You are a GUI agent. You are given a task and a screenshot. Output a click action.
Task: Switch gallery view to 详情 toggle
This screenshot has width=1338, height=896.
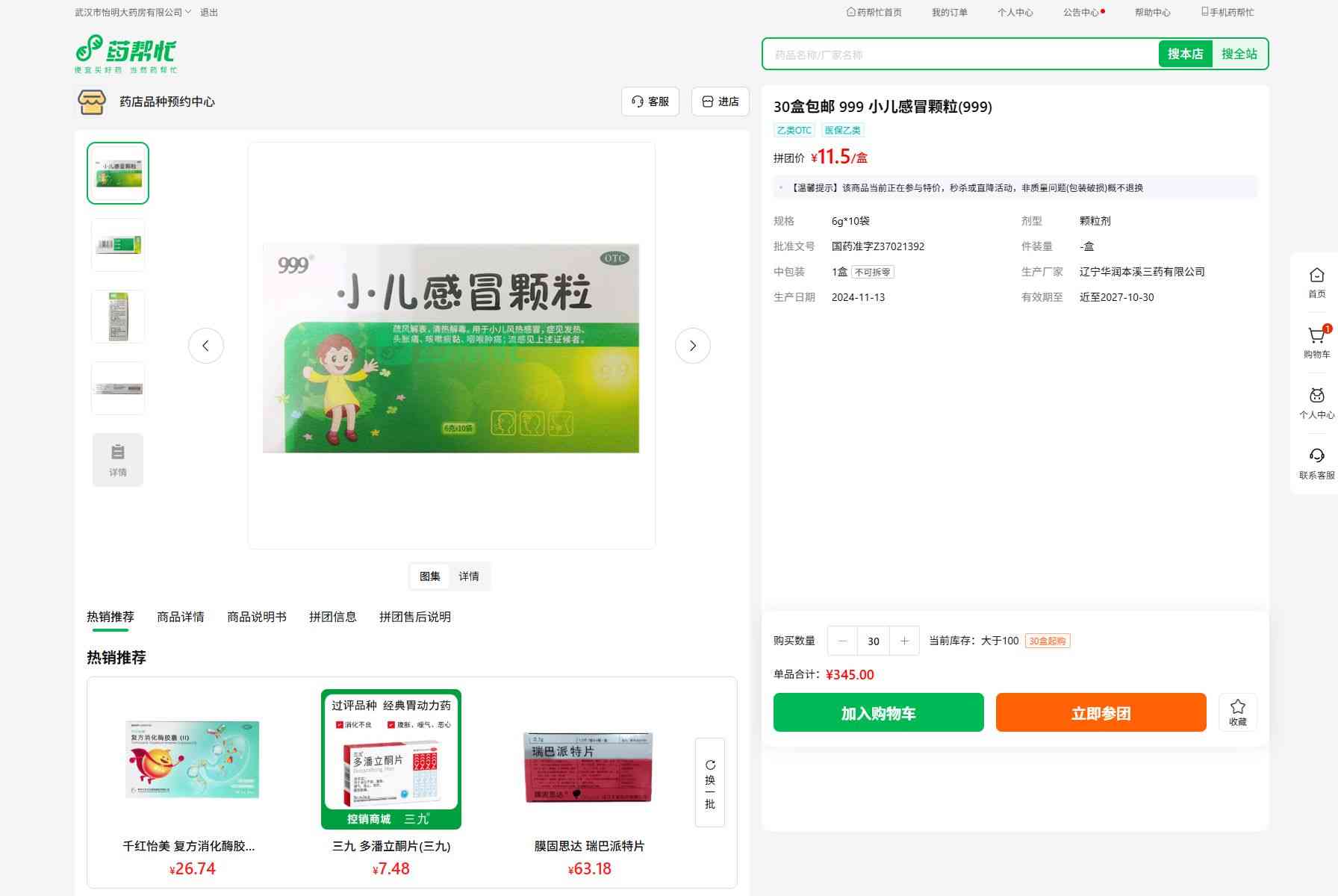point(469,576)
